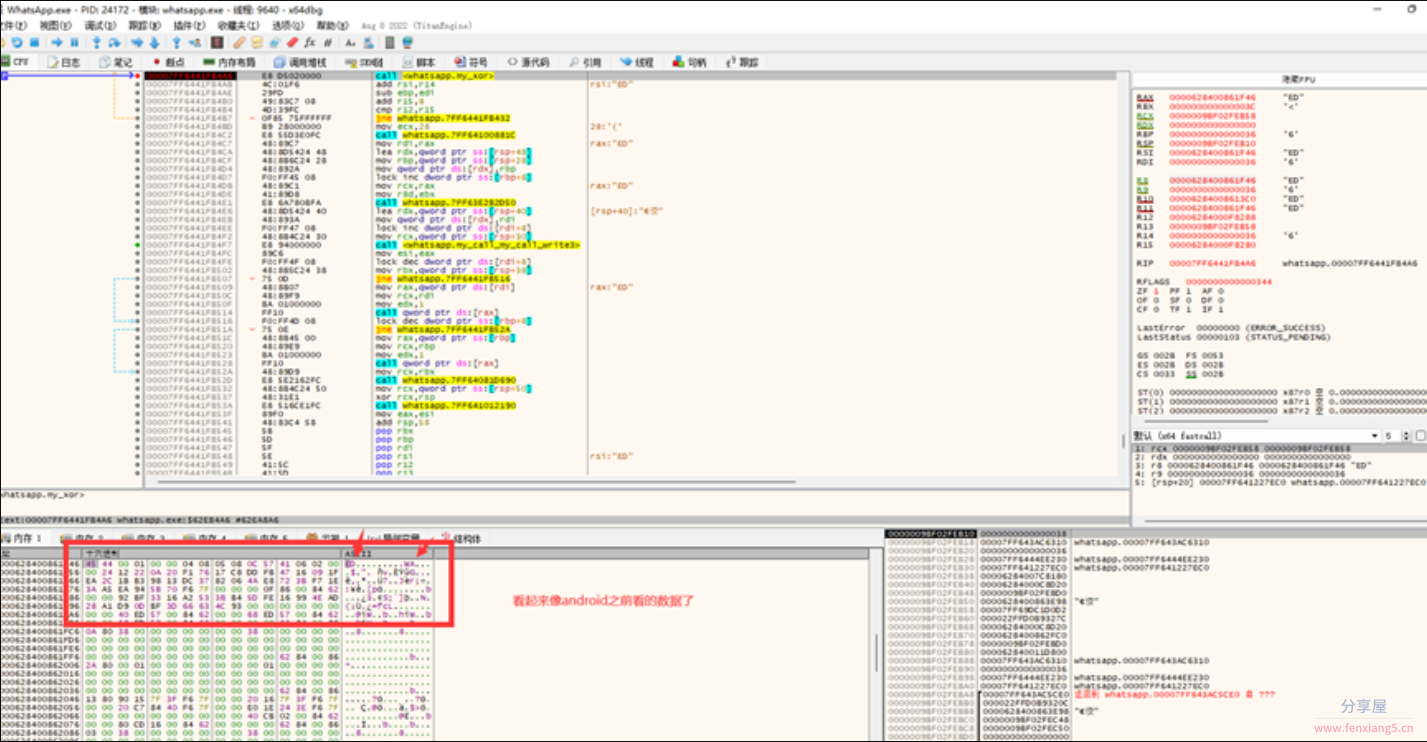1427x742 pixels.
Task: Click the globe icon in toolbar
Action: click(407, 43)
